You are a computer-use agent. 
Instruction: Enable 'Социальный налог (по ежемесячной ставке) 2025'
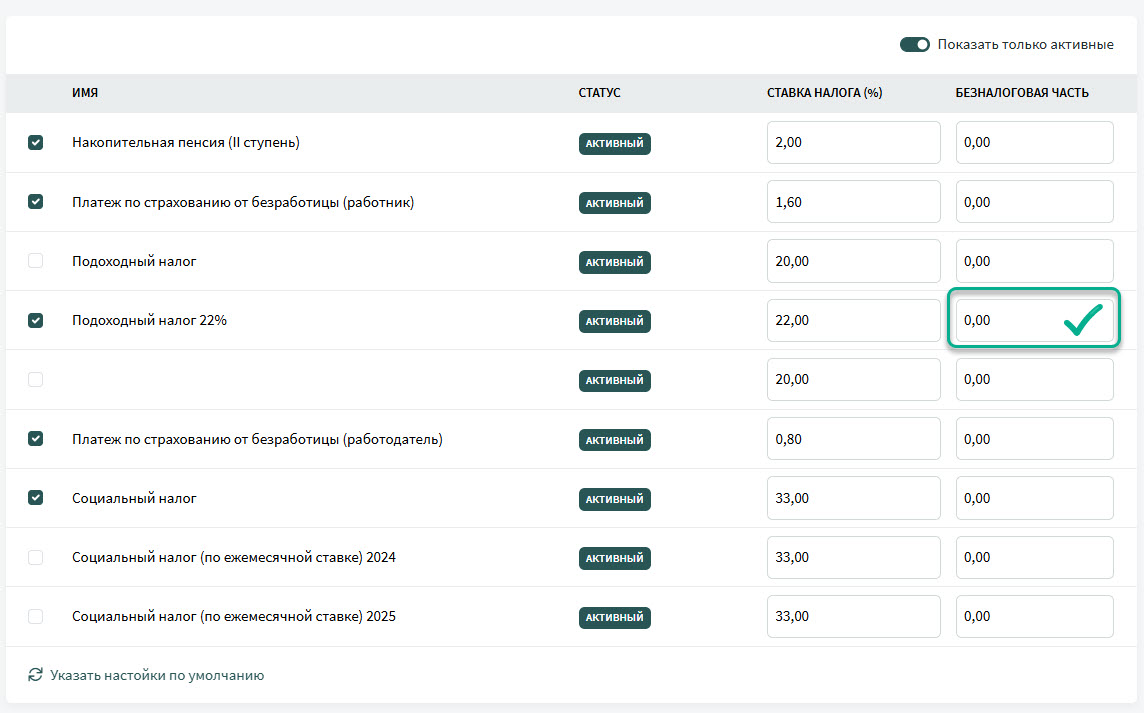pos(35,616)
